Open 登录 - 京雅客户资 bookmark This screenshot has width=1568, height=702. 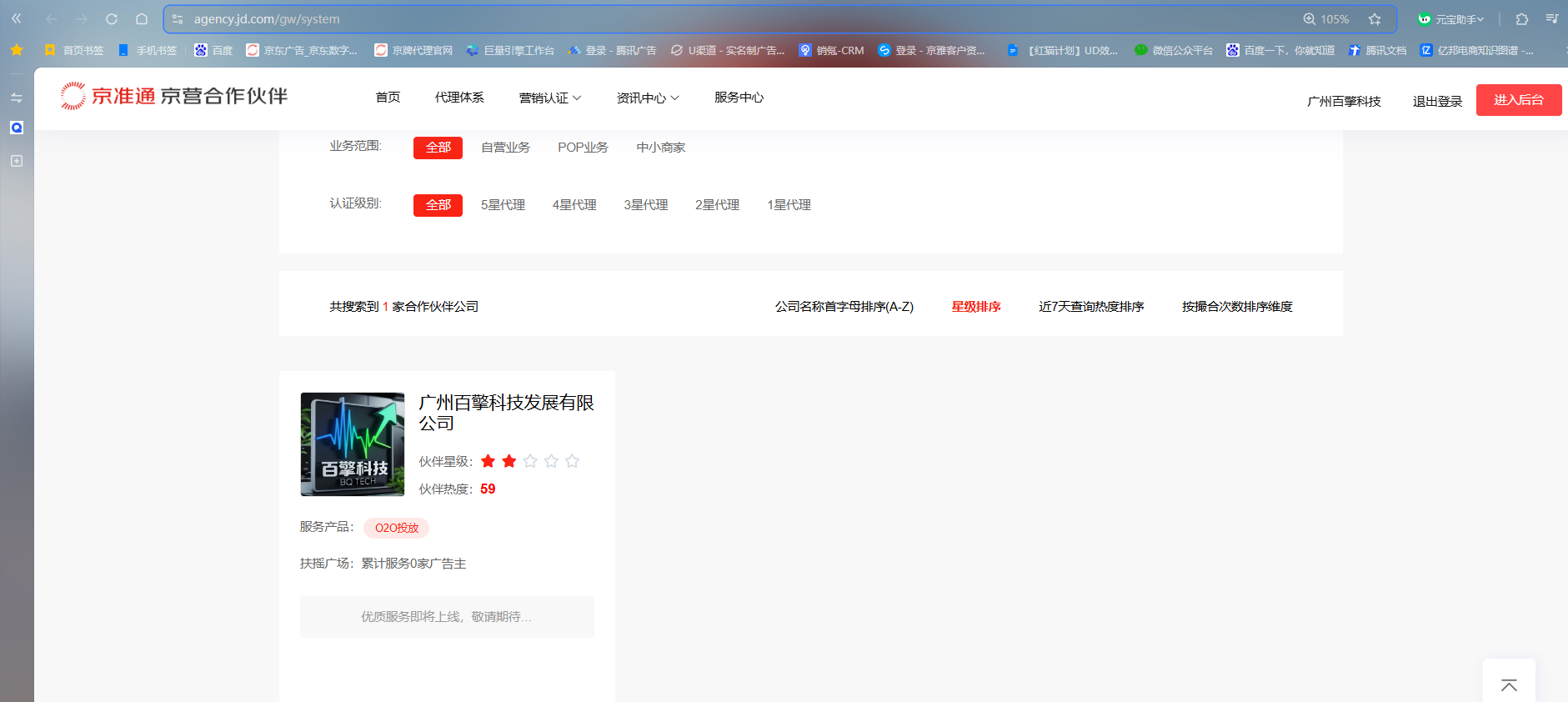point(932,51)
